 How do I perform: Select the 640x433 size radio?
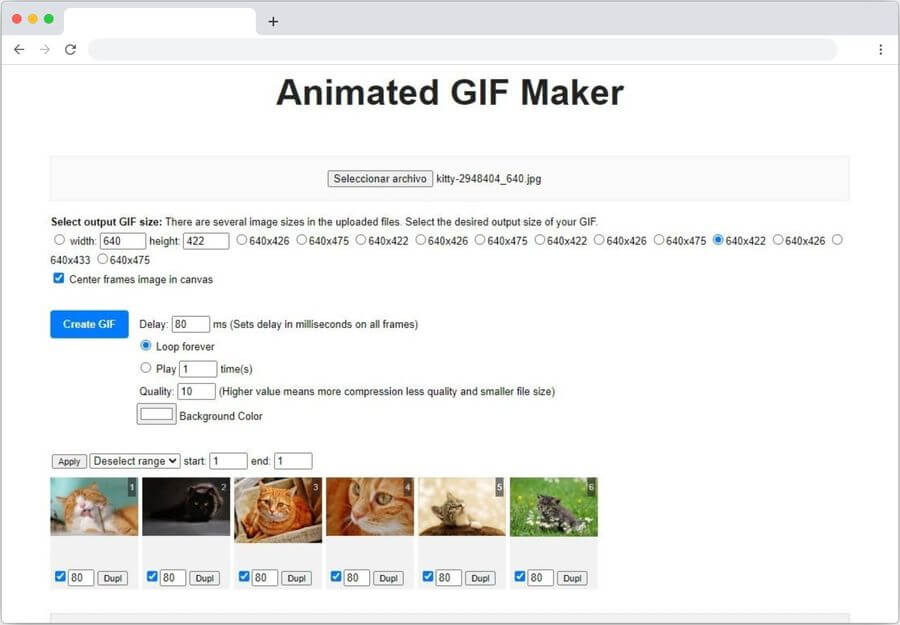coord(837,240)
